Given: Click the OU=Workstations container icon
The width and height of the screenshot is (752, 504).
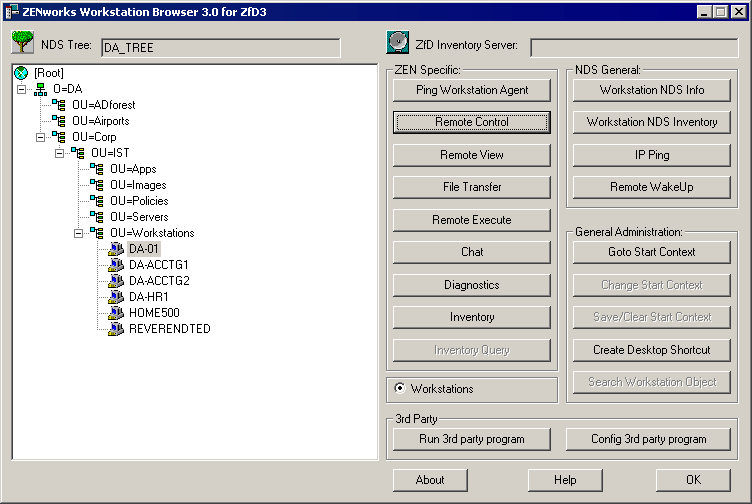Looking at the screenshot, I should point(97,233).
